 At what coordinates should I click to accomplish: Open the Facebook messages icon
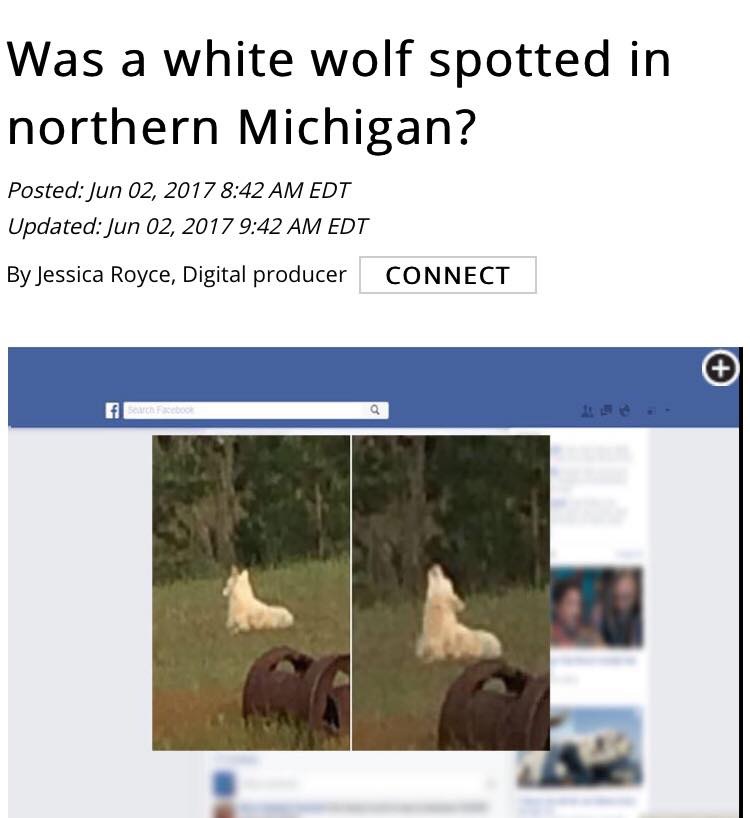606,411
